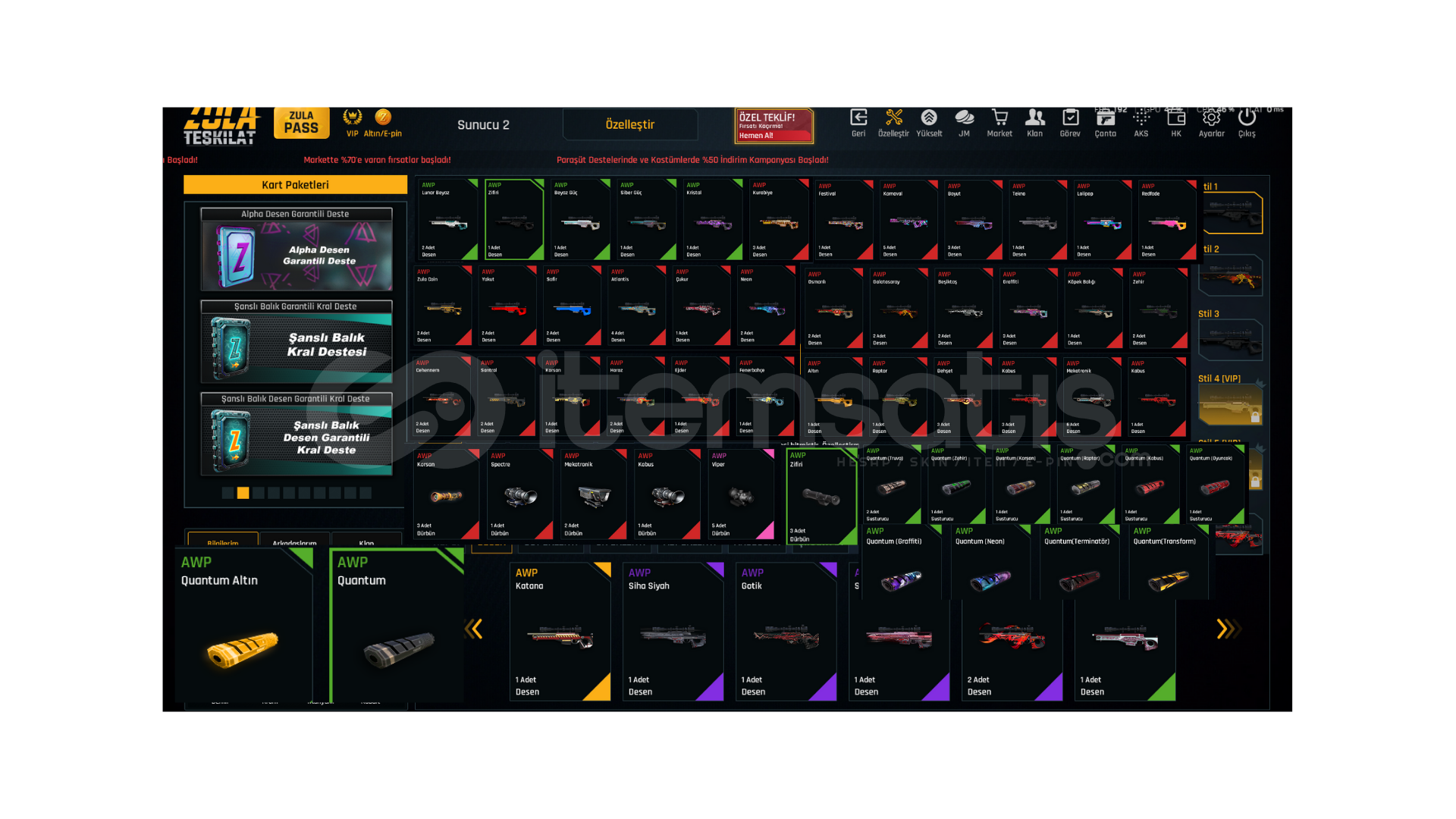Open the Özel Teklif offer banner

coord(773,125)
